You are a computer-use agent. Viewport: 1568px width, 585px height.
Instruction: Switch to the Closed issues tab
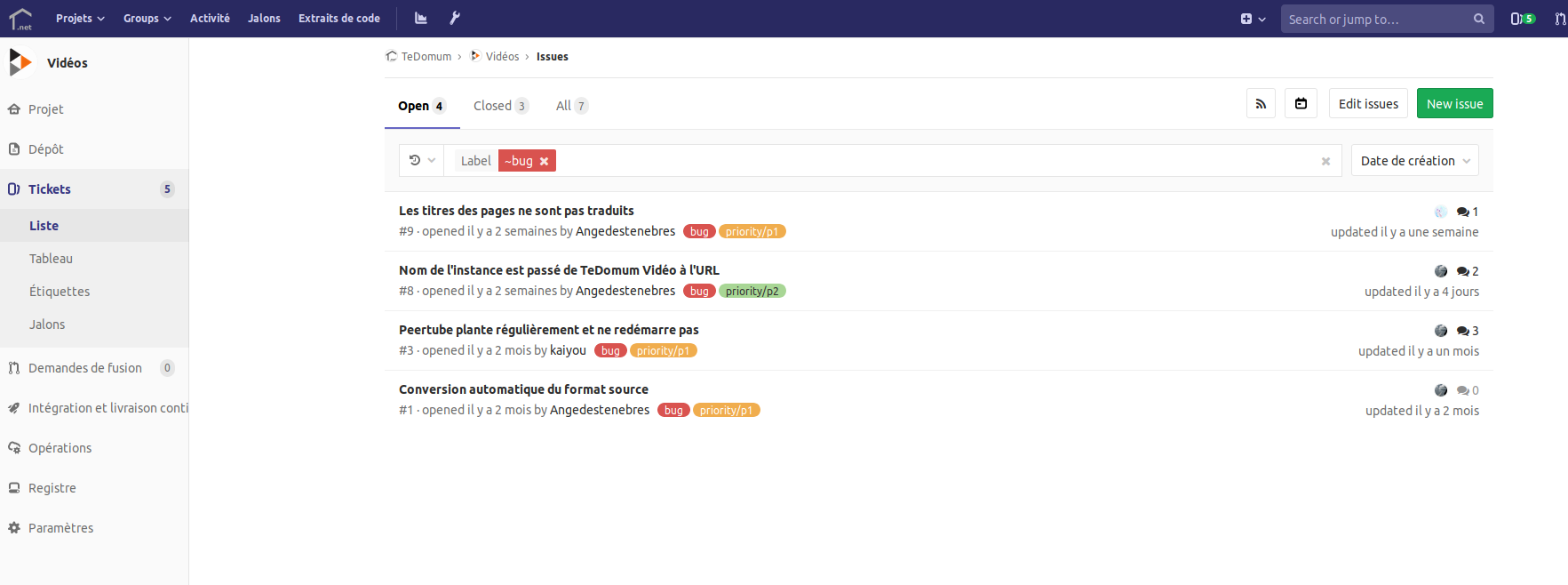(500, 106)
